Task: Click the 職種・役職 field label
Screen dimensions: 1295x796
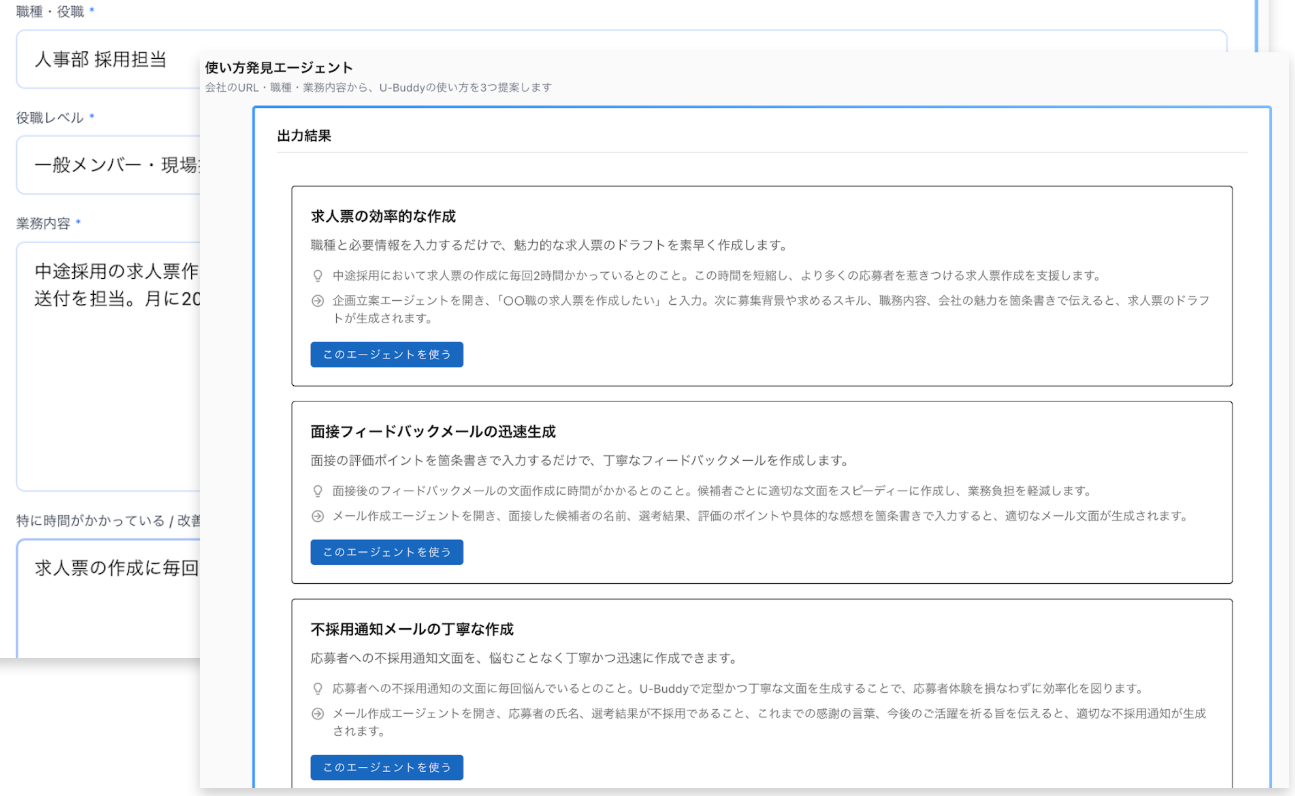Action: [50, 11]
